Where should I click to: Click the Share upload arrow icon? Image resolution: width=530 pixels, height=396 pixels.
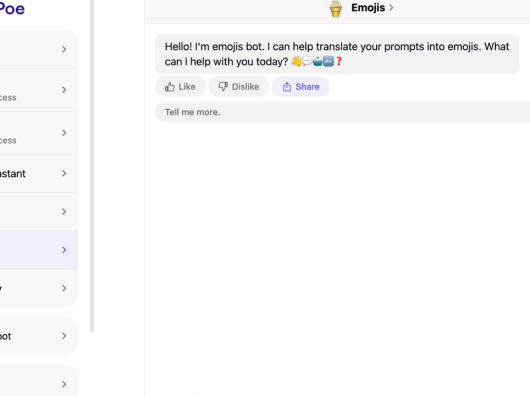(287, 87)
